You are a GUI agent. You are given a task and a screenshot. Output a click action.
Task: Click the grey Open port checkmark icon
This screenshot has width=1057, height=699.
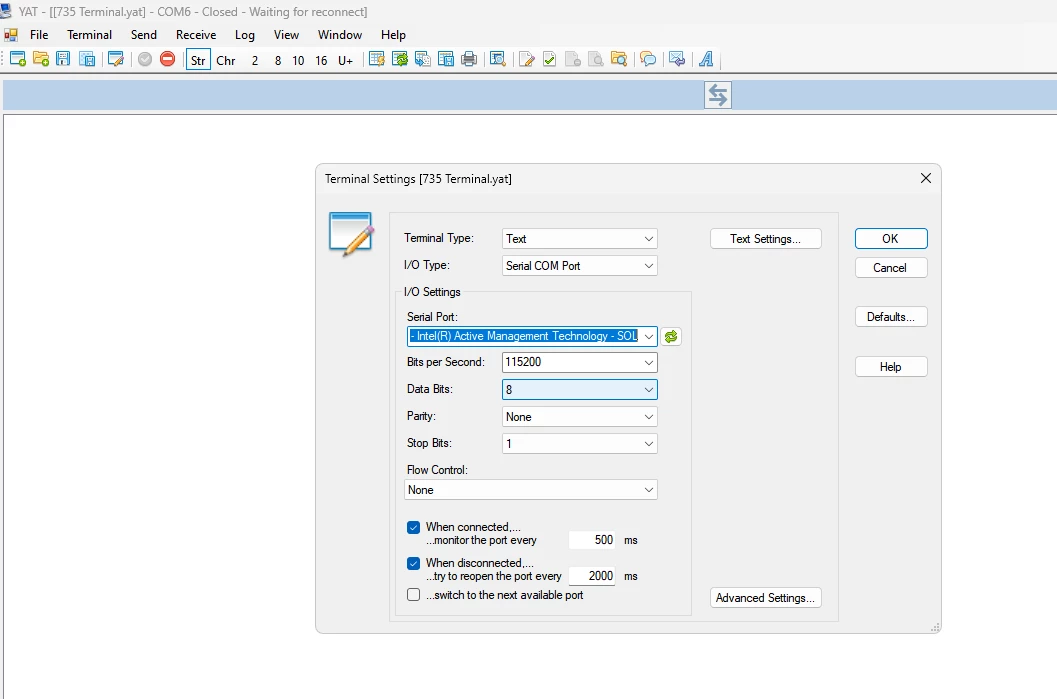pyautogui.click(x=145, y=59)
